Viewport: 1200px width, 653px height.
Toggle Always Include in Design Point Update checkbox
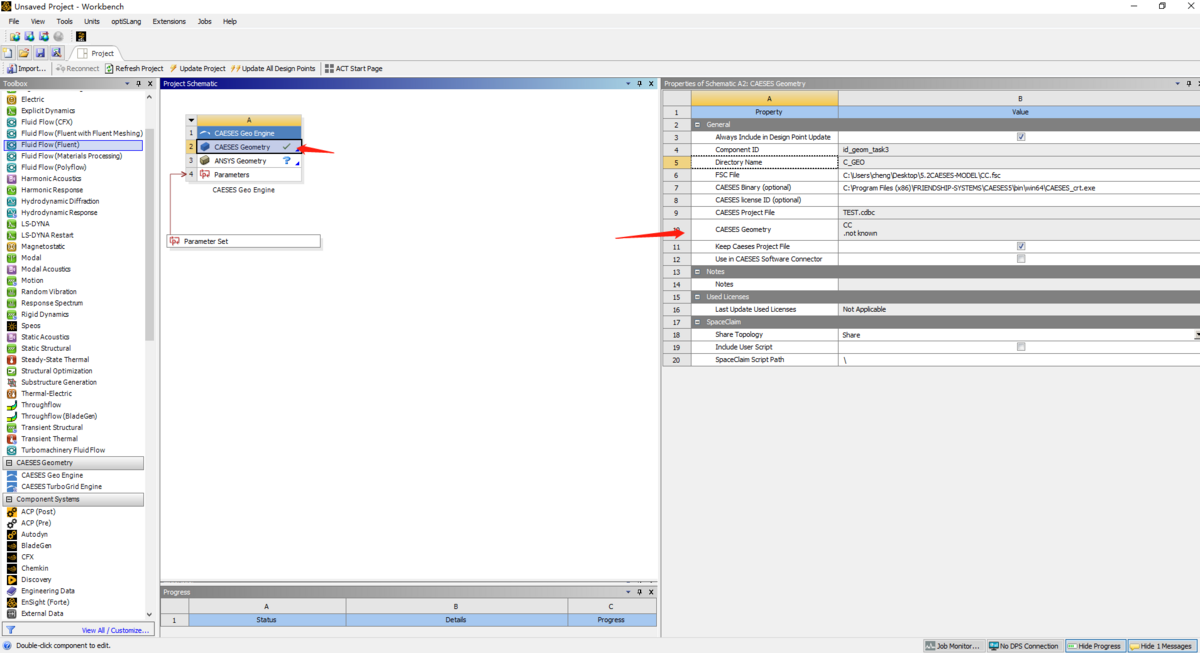[x=1021, y=137]
